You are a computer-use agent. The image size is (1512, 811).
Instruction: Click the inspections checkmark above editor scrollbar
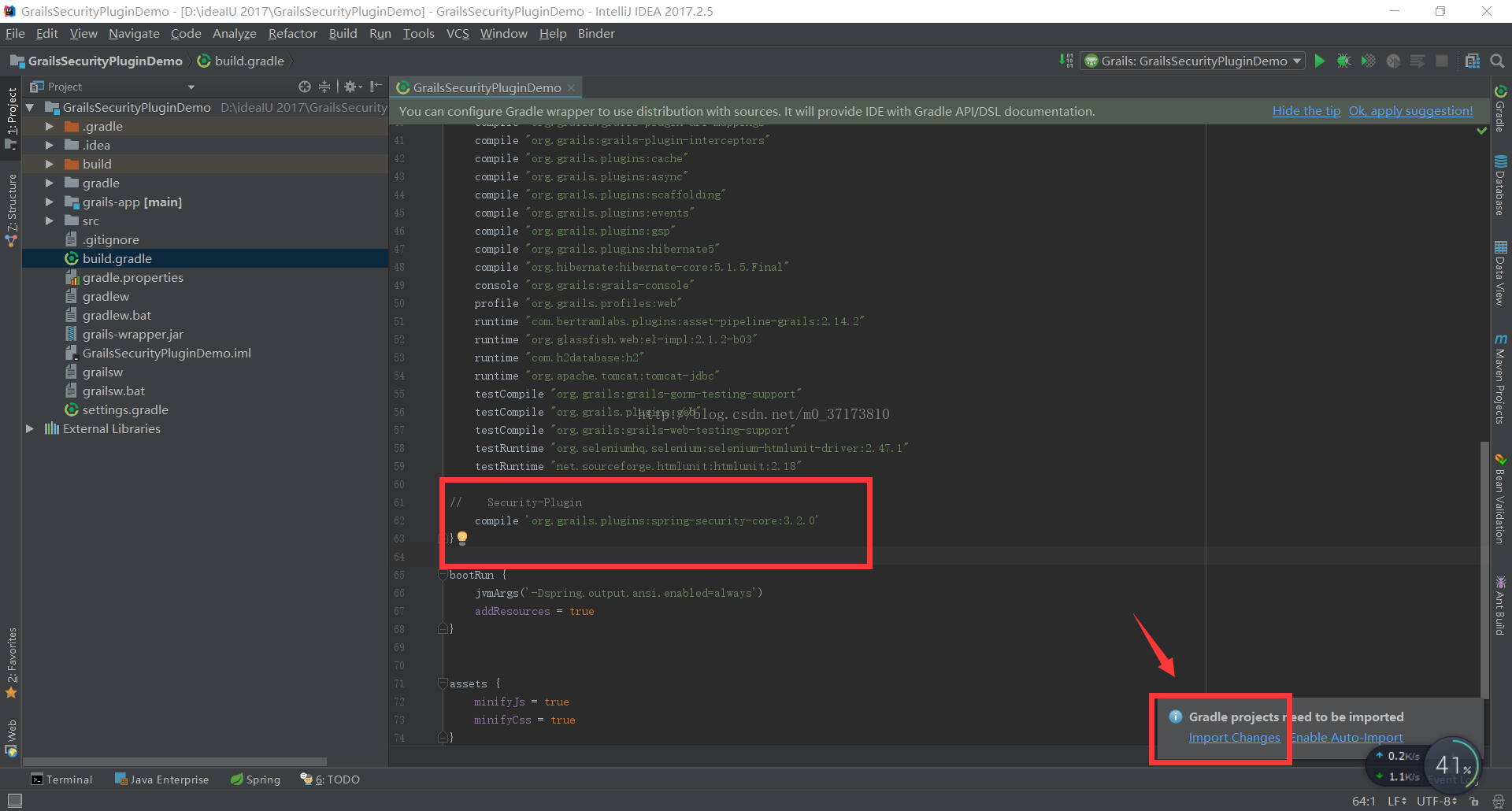pos(1482,131)
